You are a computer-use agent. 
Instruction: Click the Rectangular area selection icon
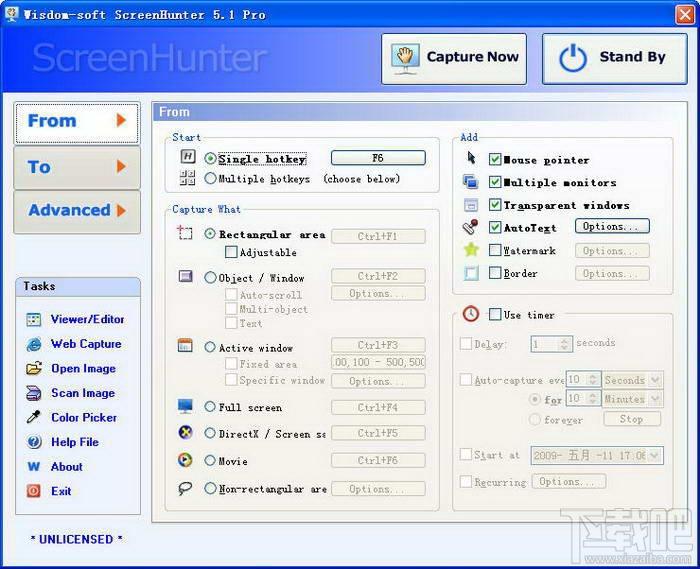tap(185, 233)
